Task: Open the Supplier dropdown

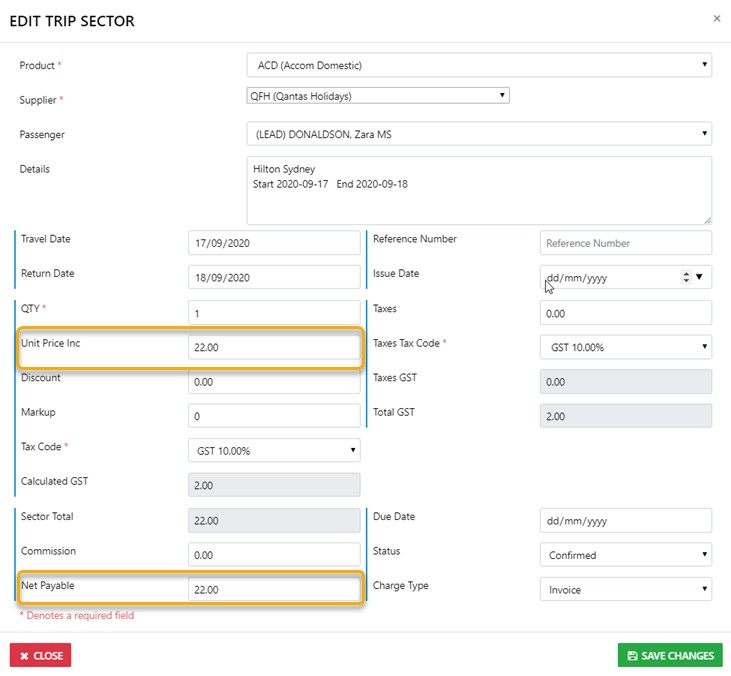Action: click(377, 96)
